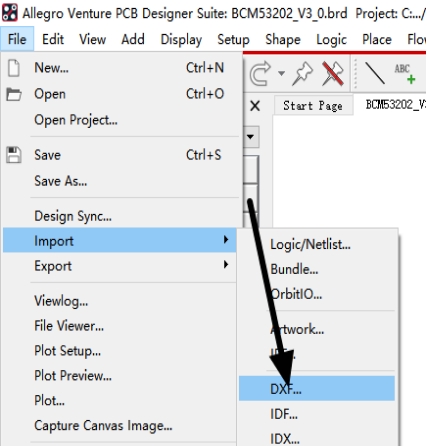Open the Shape menu
Viewport: 427px width, 446px height.
283,39
